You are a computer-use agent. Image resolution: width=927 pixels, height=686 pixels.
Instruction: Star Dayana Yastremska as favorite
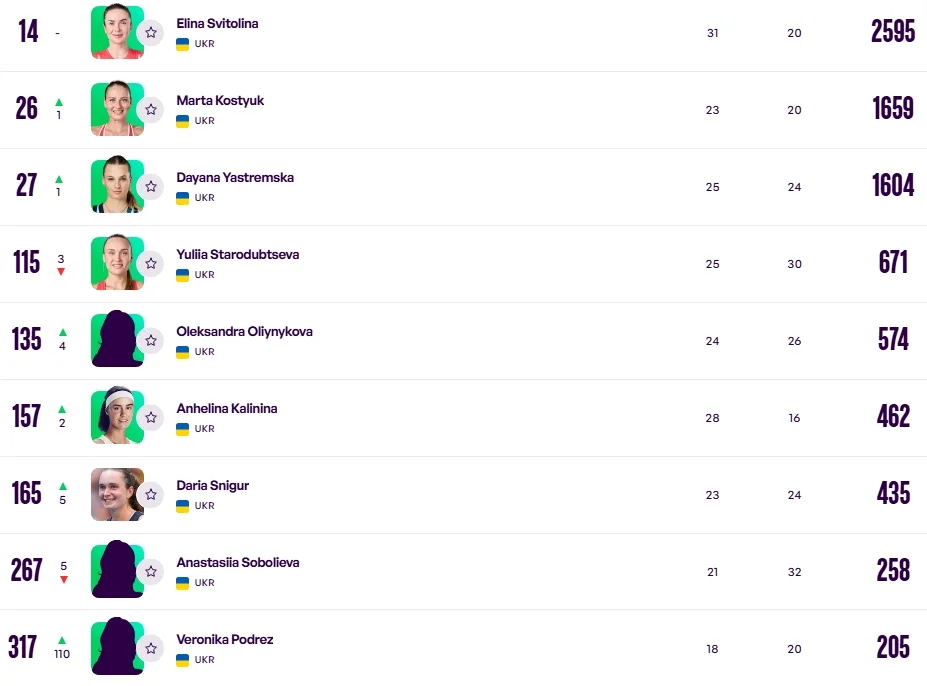[x=151, y=187]
